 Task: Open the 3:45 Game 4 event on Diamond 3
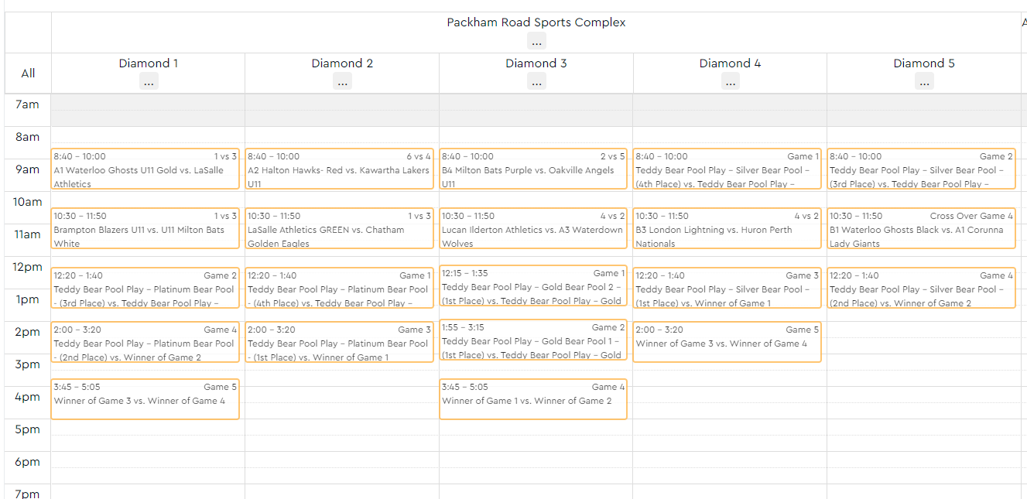(x=533, y=399)
